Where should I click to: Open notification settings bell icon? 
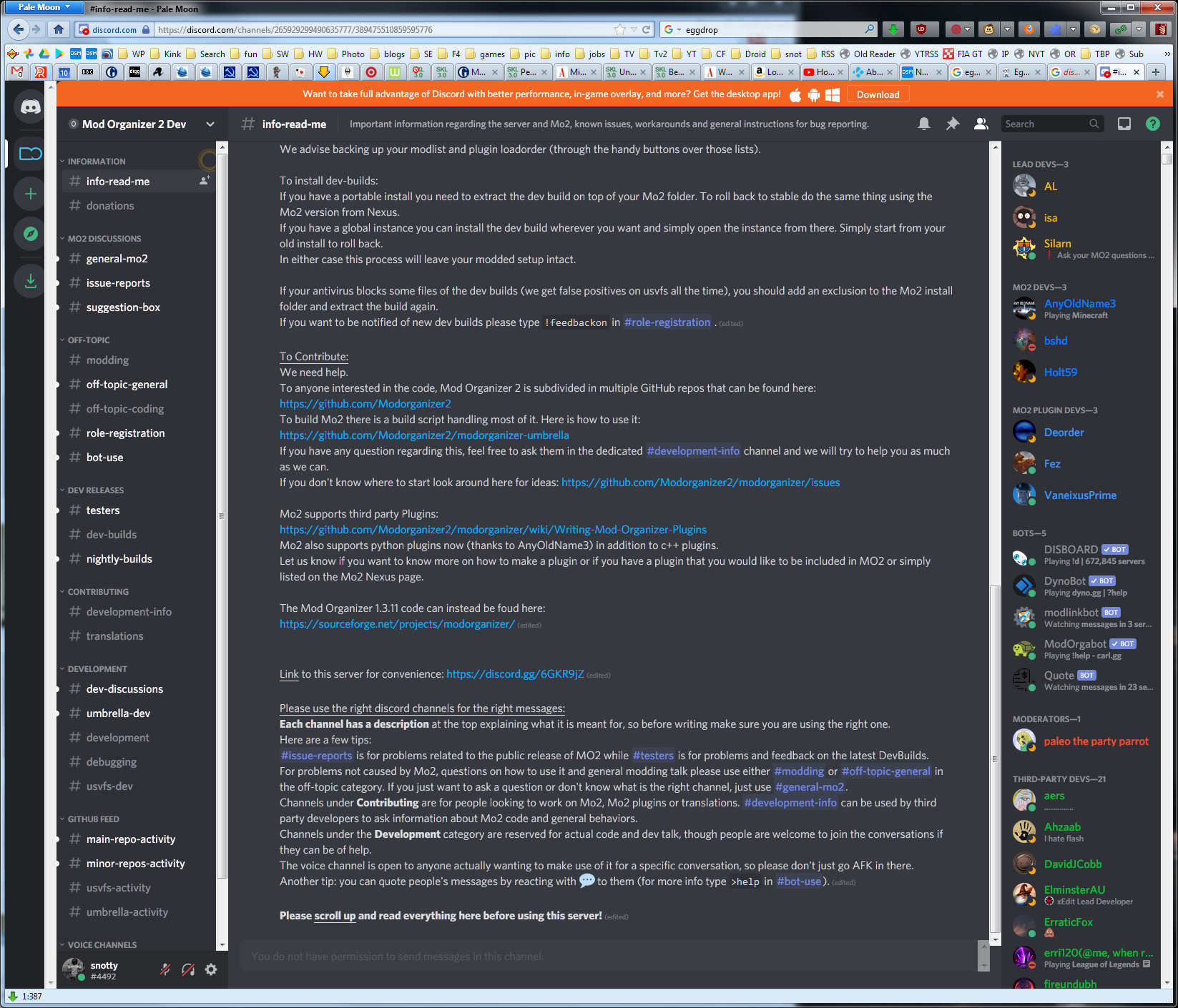point(923,124)
